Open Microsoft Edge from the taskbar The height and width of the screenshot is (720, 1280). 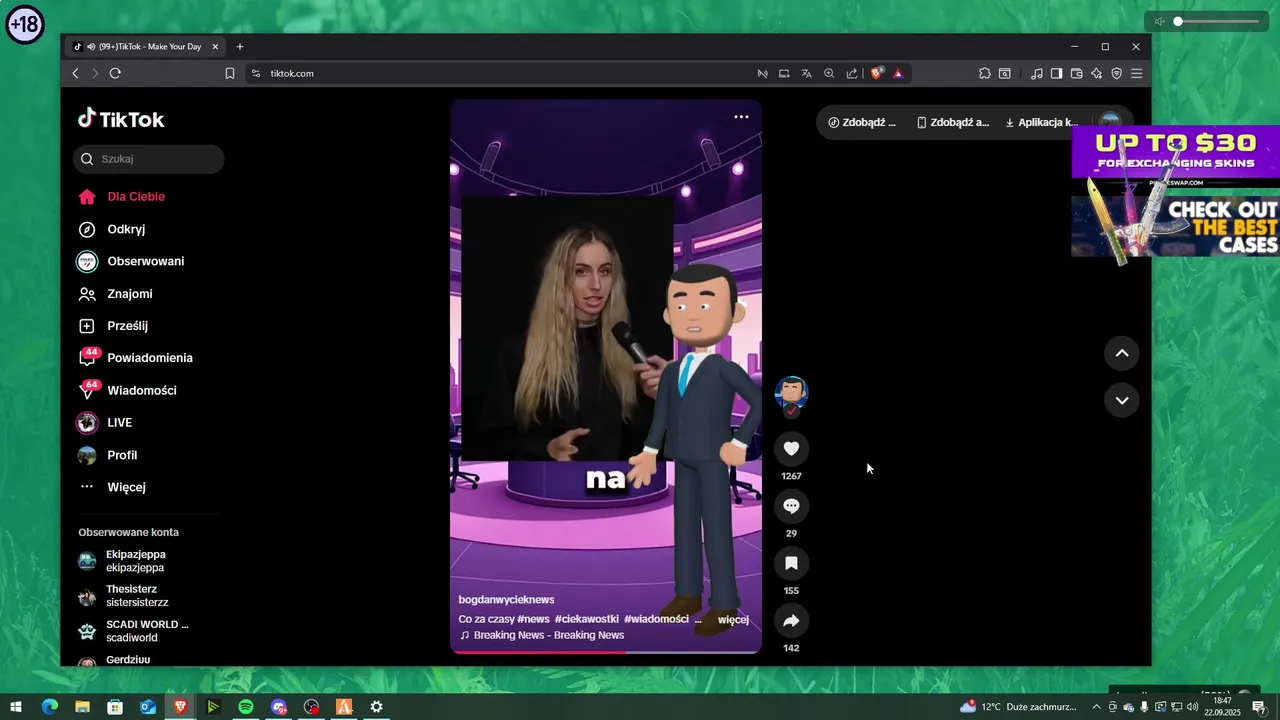[x=49, y=707]
